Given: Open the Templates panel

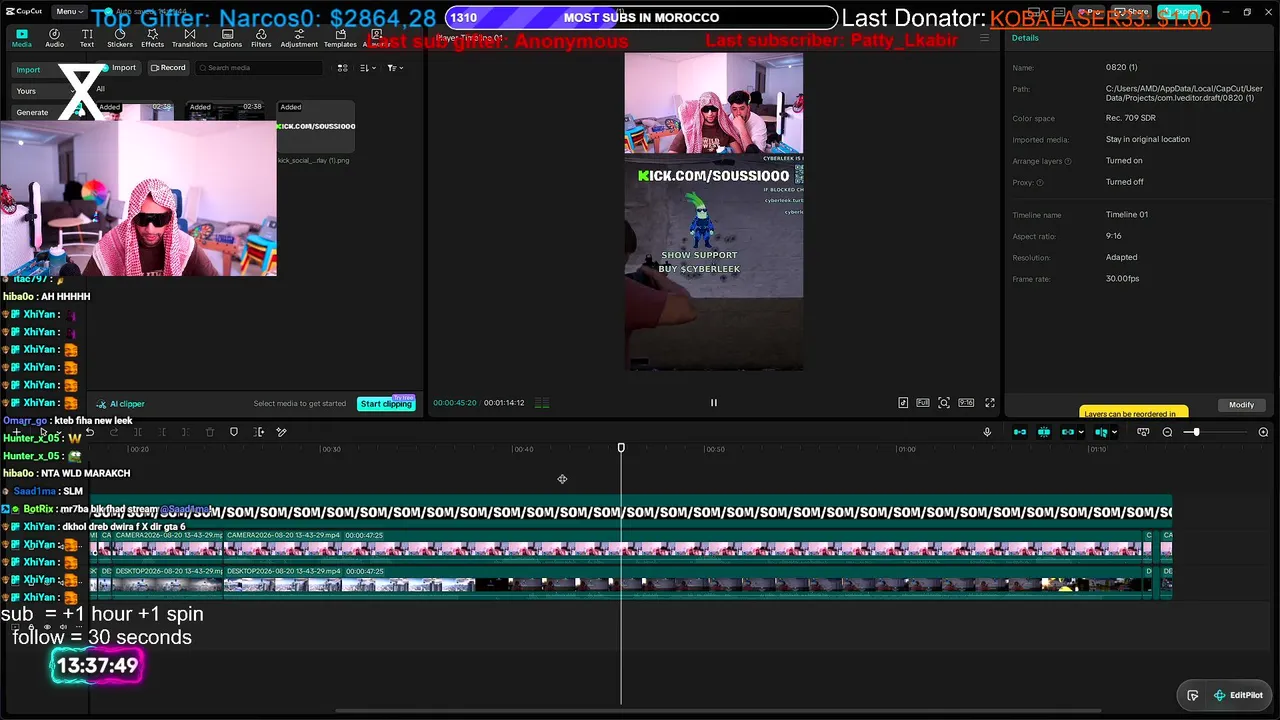Looking at the screenshot, I should (340, 38).
